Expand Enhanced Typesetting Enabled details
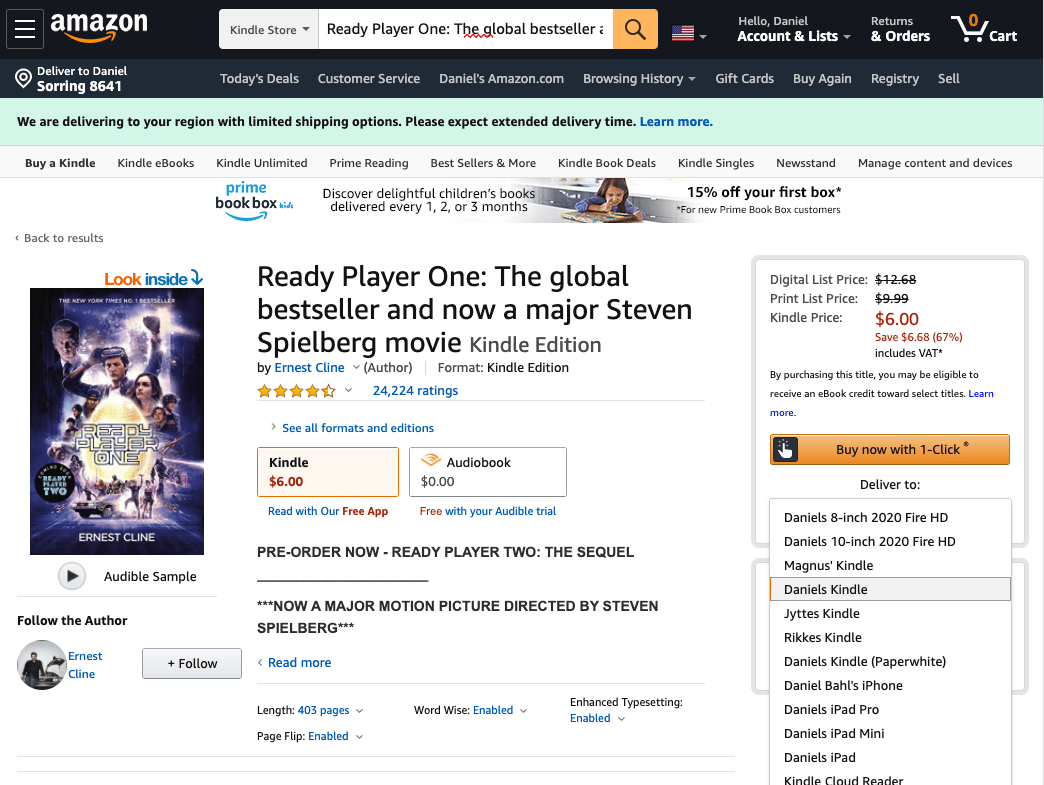Image resolution: width=1044 pixels, height=785 pixels. coord(597,718)
